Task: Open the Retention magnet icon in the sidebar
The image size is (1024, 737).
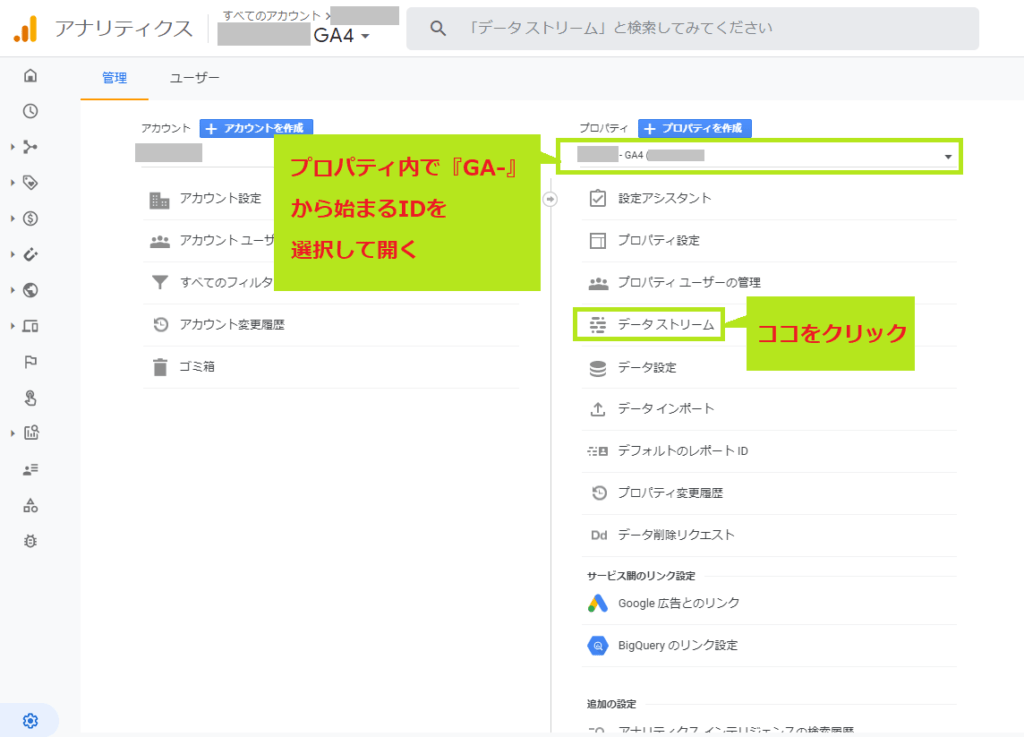Action: [30, 255]
